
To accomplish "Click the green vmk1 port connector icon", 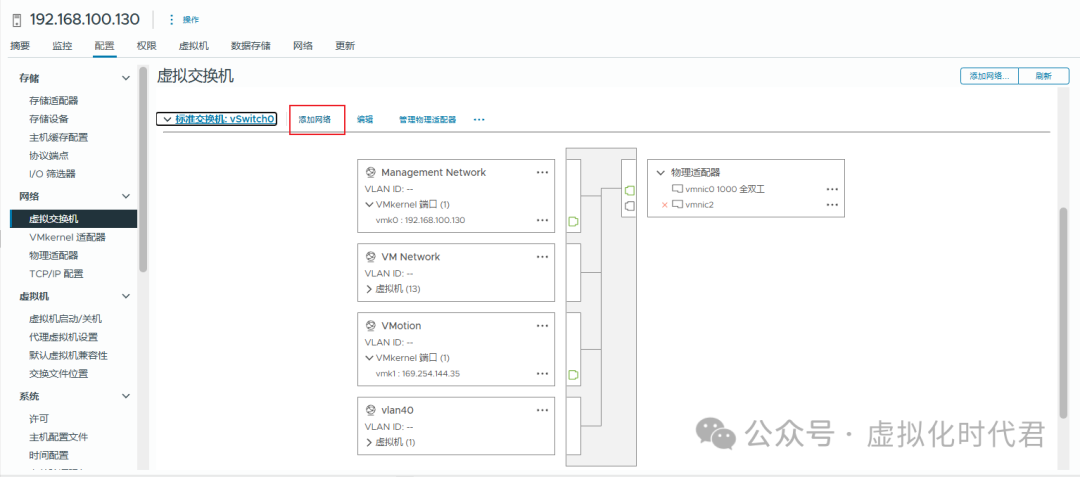I will coord(572,374).
